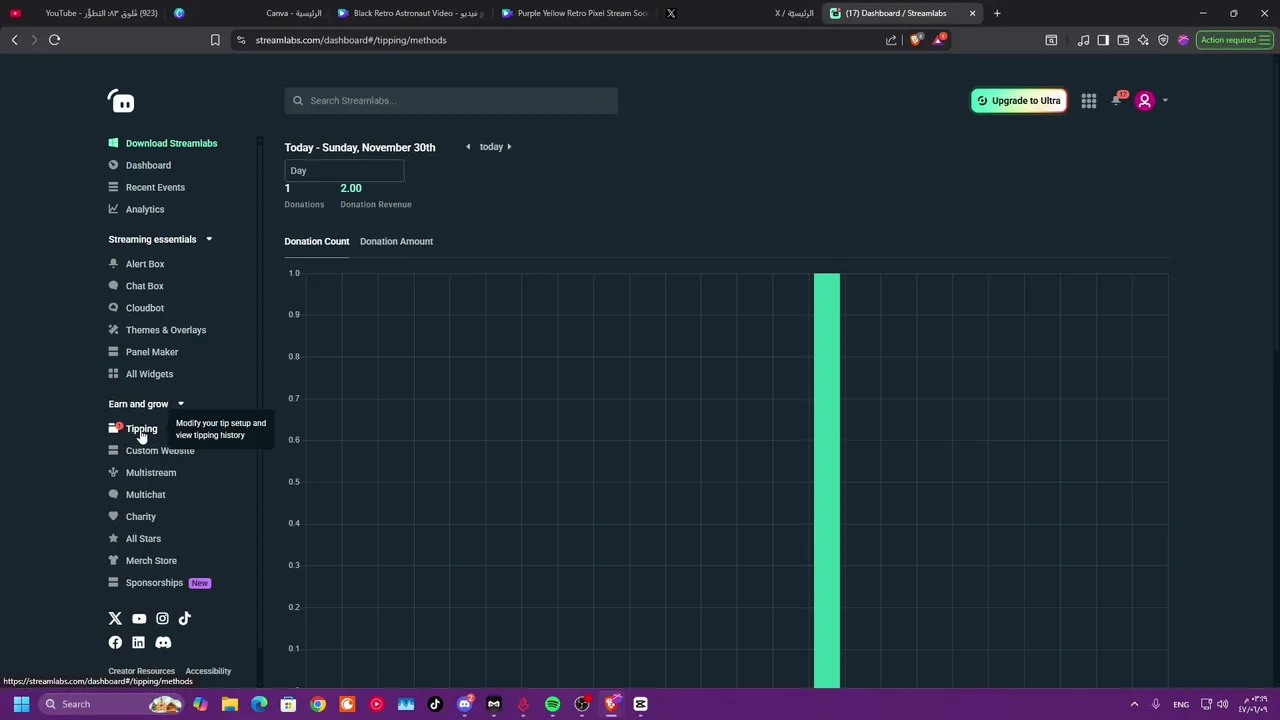The height and width of the screenshot is (720, 1280).
Task: Open Streamlabs Facebook social icon
Action: point(115,643)
